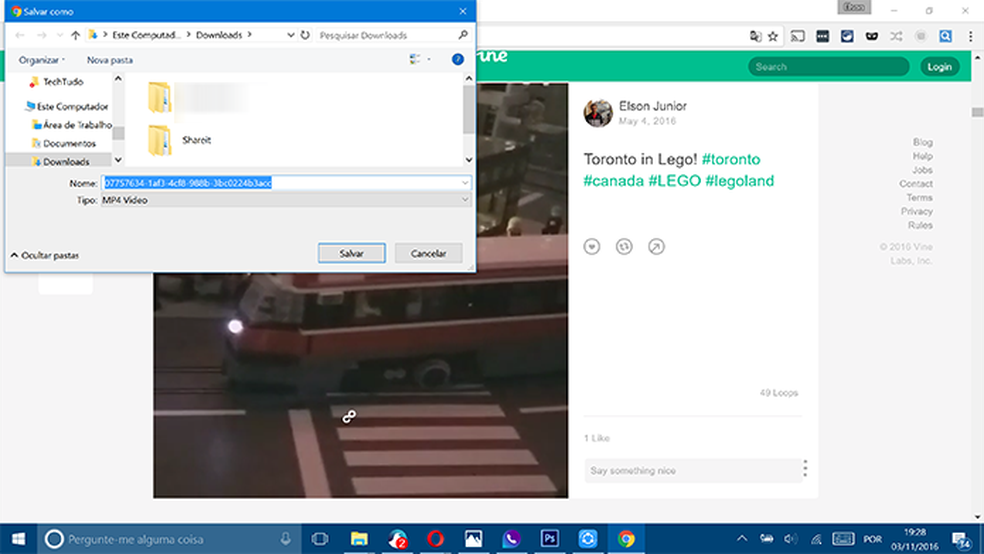Change the file view layout icon
Image resolution: width=984 pixels, height=554 pixels.
(x=415, y=59)
